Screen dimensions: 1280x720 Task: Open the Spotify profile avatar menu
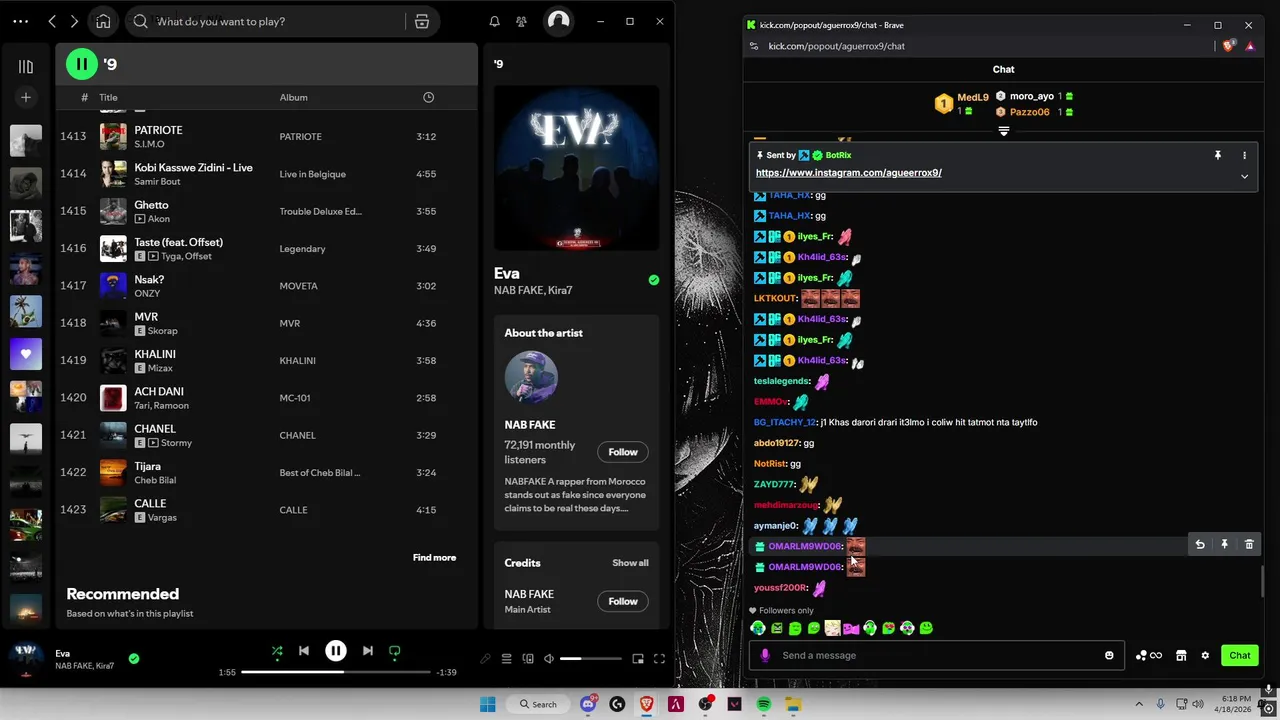click(559, 21)
